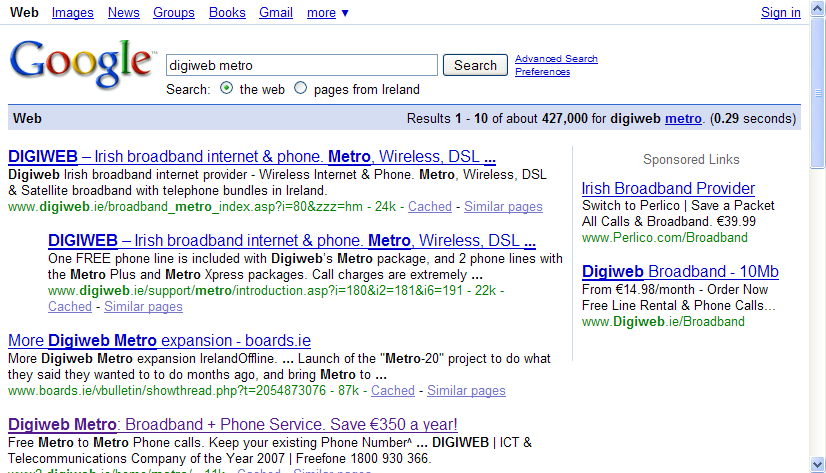Expand the 'more' dropdown menu

click(328, 12)
